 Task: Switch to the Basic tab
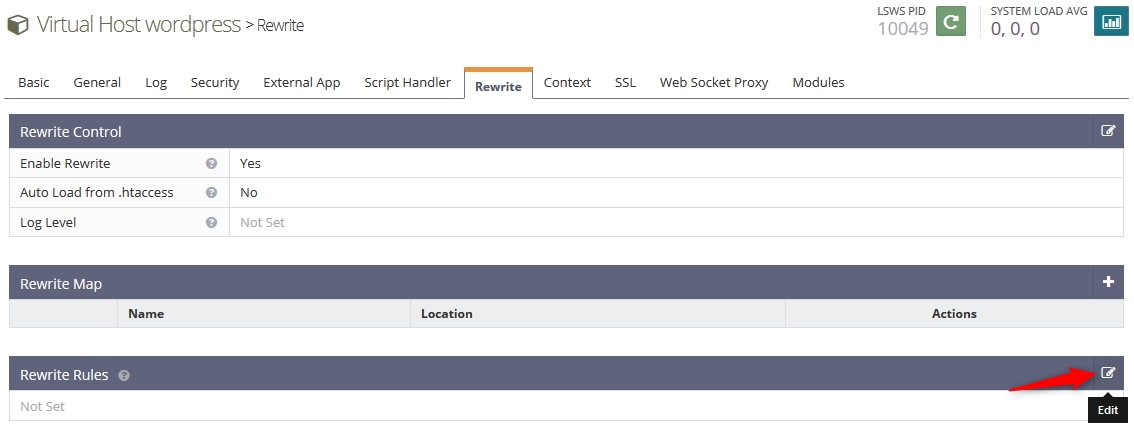point(34,82)
